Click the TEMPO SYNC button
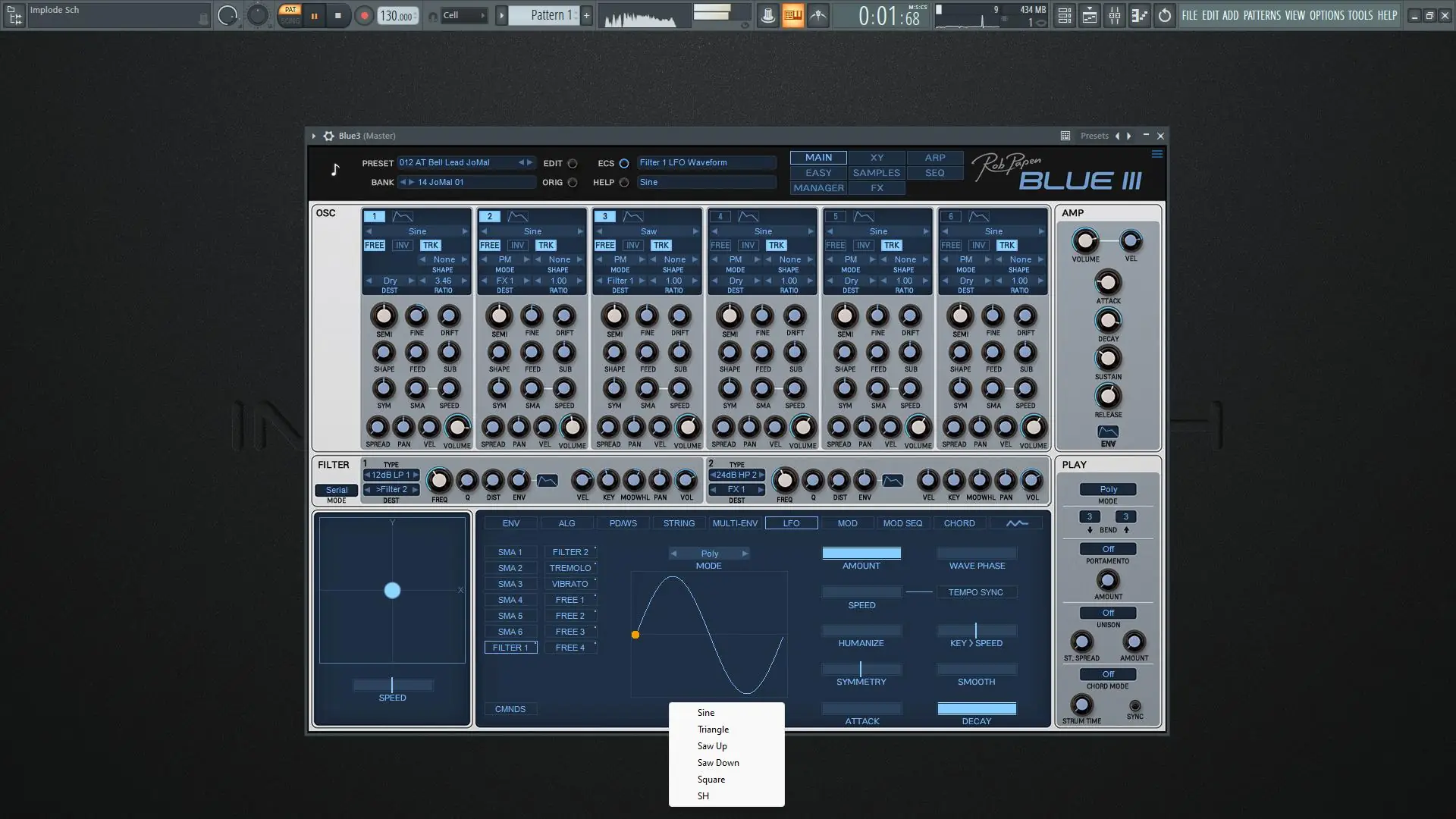Screen dimensions: 1456x819 975,592
